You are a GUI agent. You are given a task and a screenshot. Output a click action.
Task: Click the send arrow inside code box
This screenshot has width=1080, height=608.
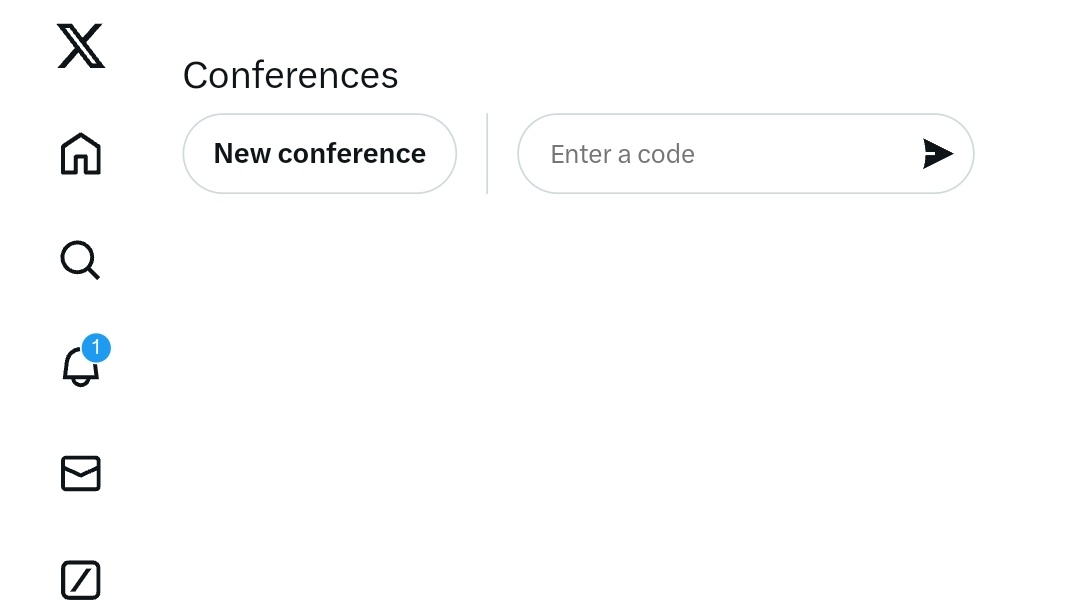[937, 154]
